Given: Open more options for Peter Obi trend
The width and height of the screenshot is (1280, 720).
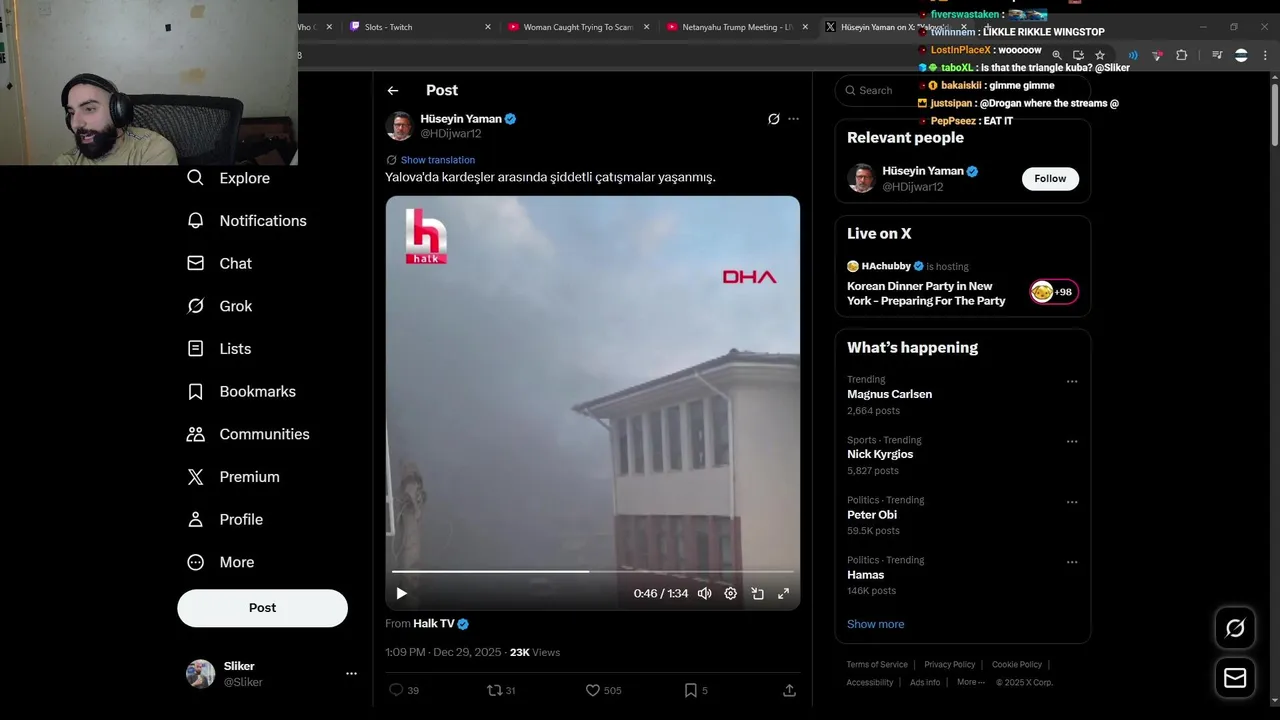Looking at the screenshot, I should (1072, 502).
